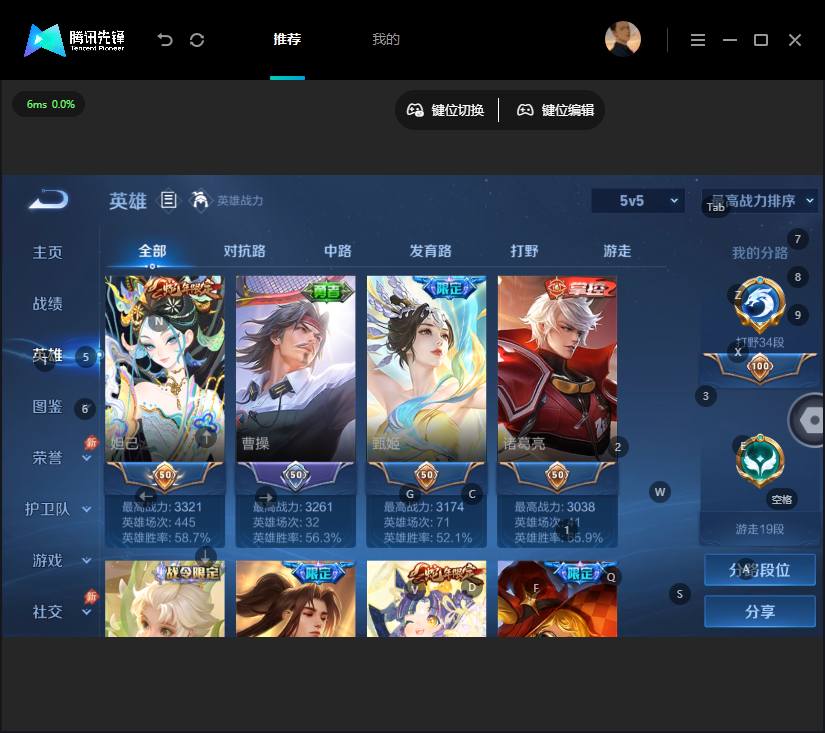Select the 打野 lane tab
Viewport: 825px width, 733px height.
pyautogui.click(x=524, y=251)
